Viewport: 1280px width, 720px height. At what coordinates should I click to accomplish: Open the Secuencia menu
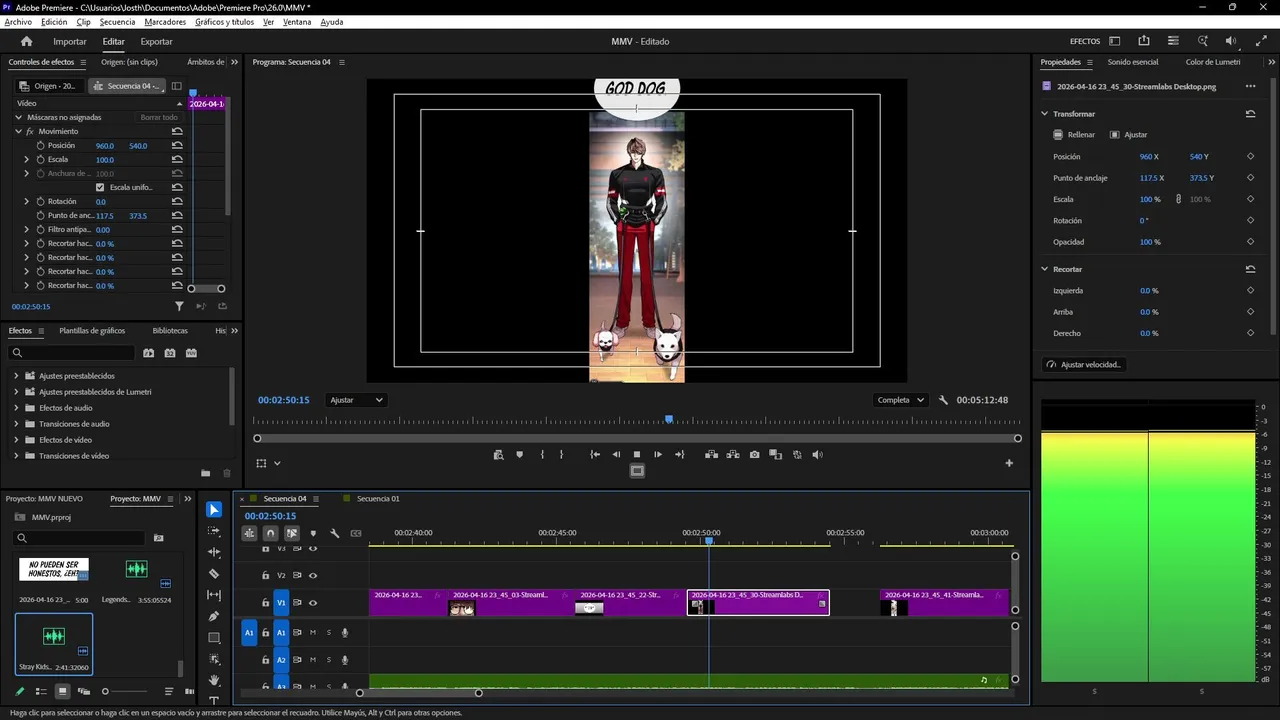click(x=117, y=22)
